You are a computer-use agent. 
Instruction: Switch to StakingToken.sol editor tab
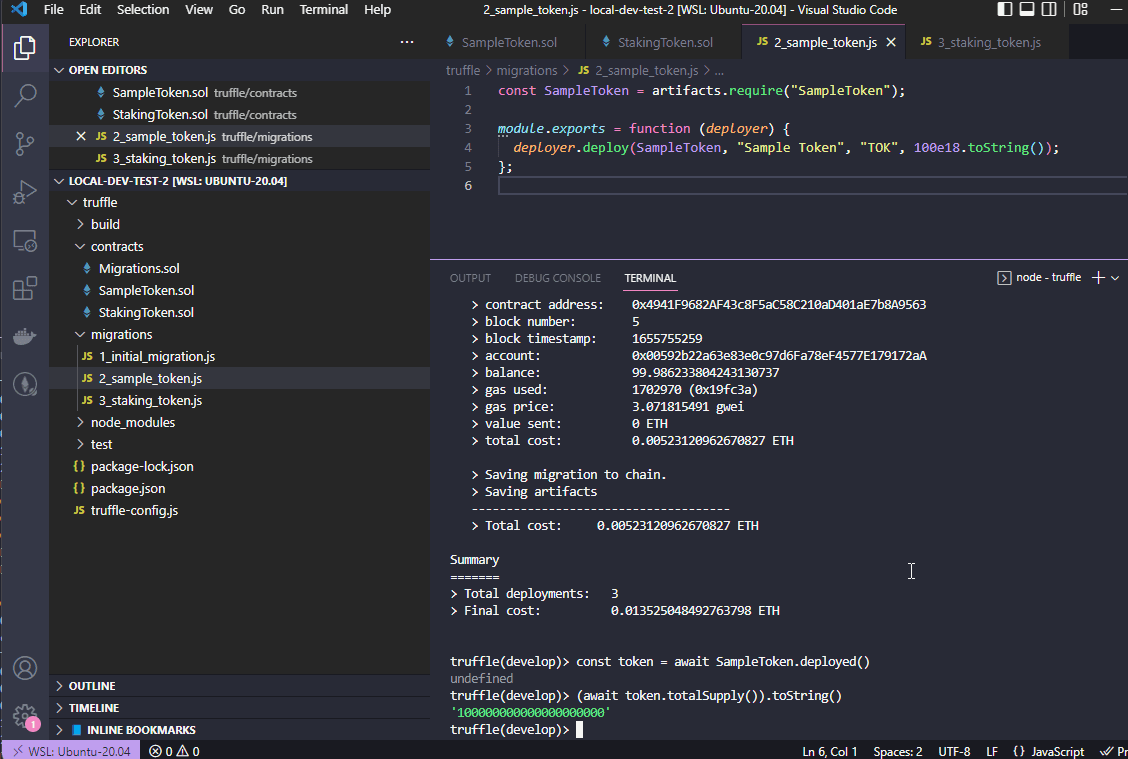pyautogui.click(x=663, y=42)
